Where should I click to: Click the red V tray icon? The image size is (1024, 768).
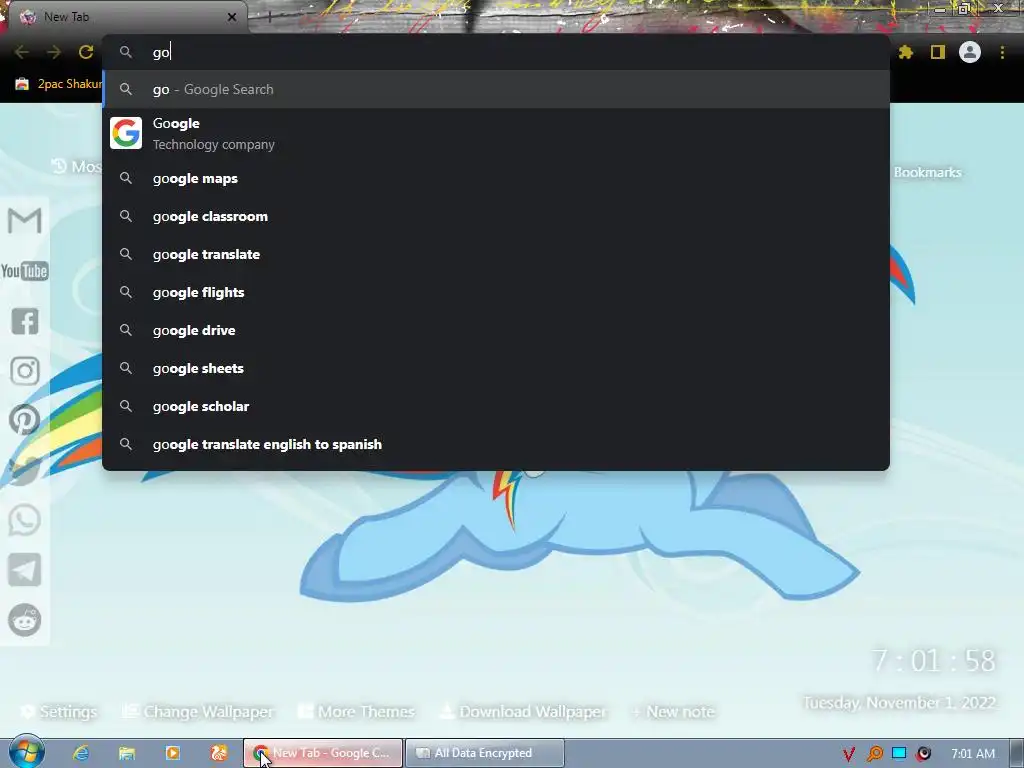pos(849,754)
